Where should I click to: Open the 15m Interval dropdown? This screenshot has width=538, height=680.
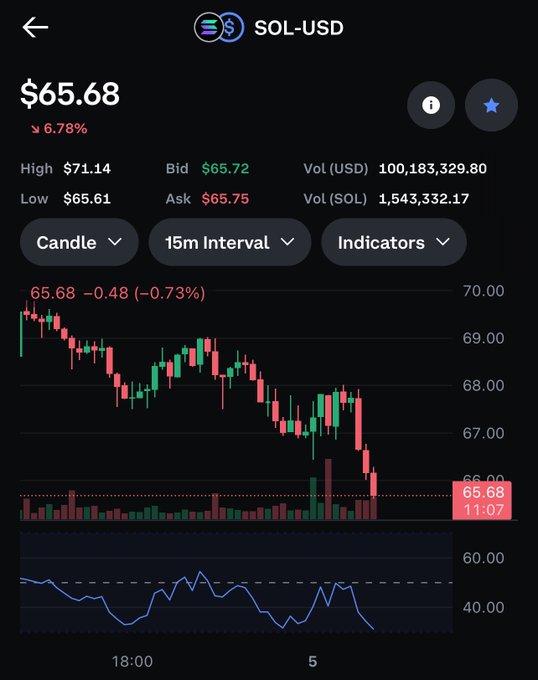tap(230, 242)
